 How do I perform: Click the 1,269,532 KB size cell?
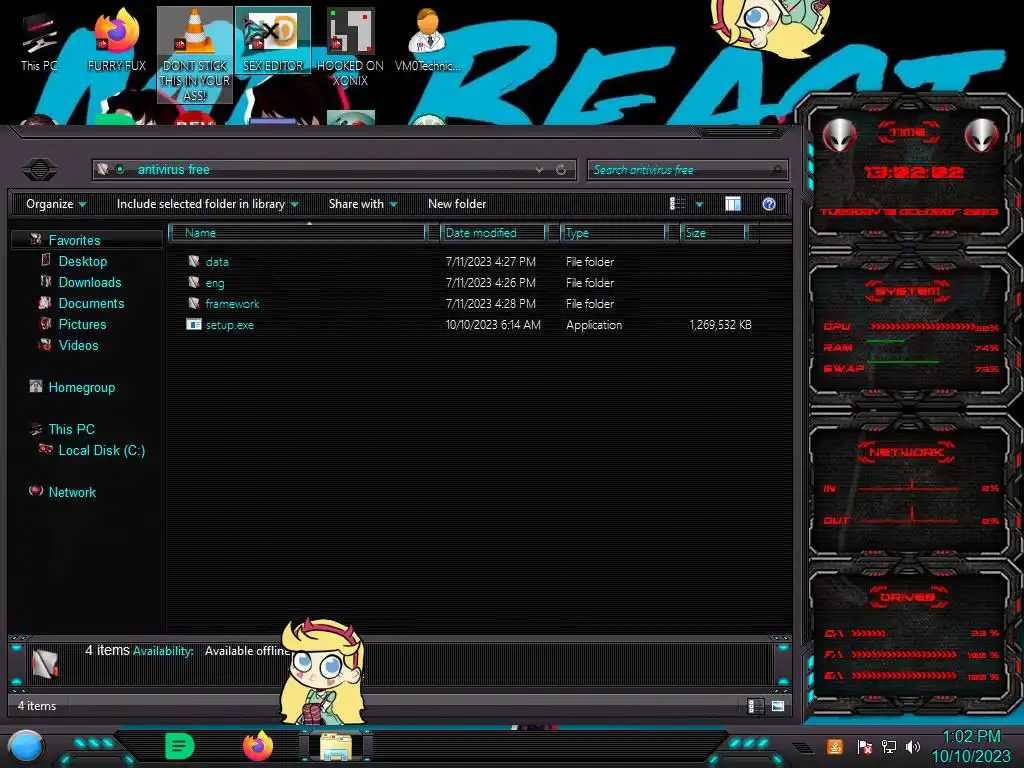[720, 325]
